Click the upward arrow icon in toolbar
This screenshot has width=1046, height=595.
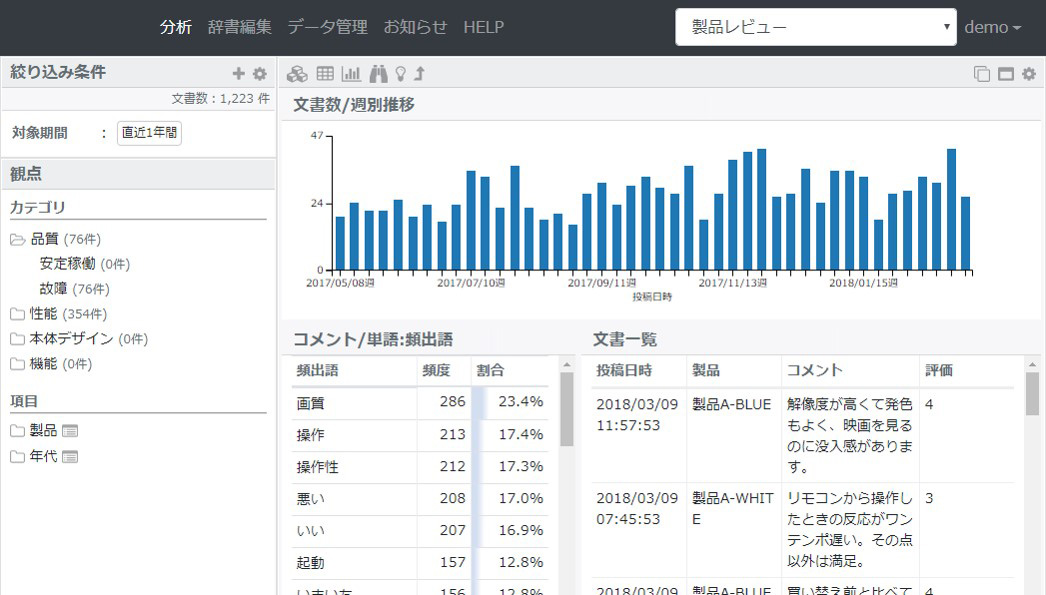click(x=420, y=73)
